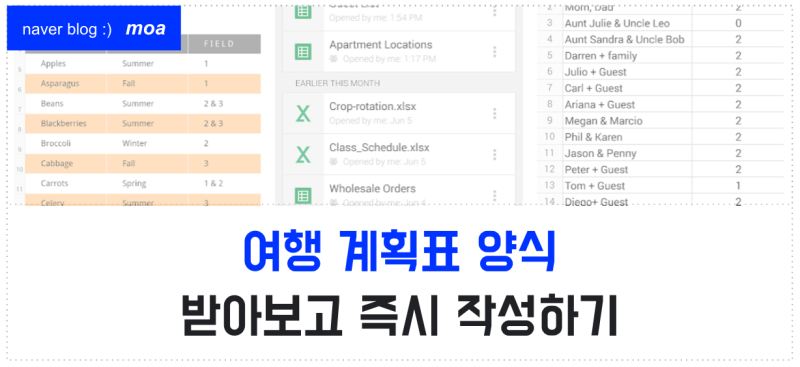Open the three-dot menu for Crop-rotation.xlsx
Image resolution: width=800 pixels, height=367 pixels.
tap(494, 113)
